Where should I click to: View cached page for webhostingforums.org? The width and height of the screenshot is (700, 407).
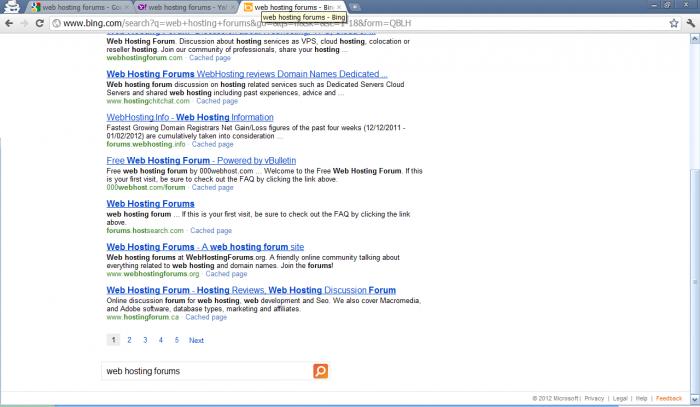226,274
